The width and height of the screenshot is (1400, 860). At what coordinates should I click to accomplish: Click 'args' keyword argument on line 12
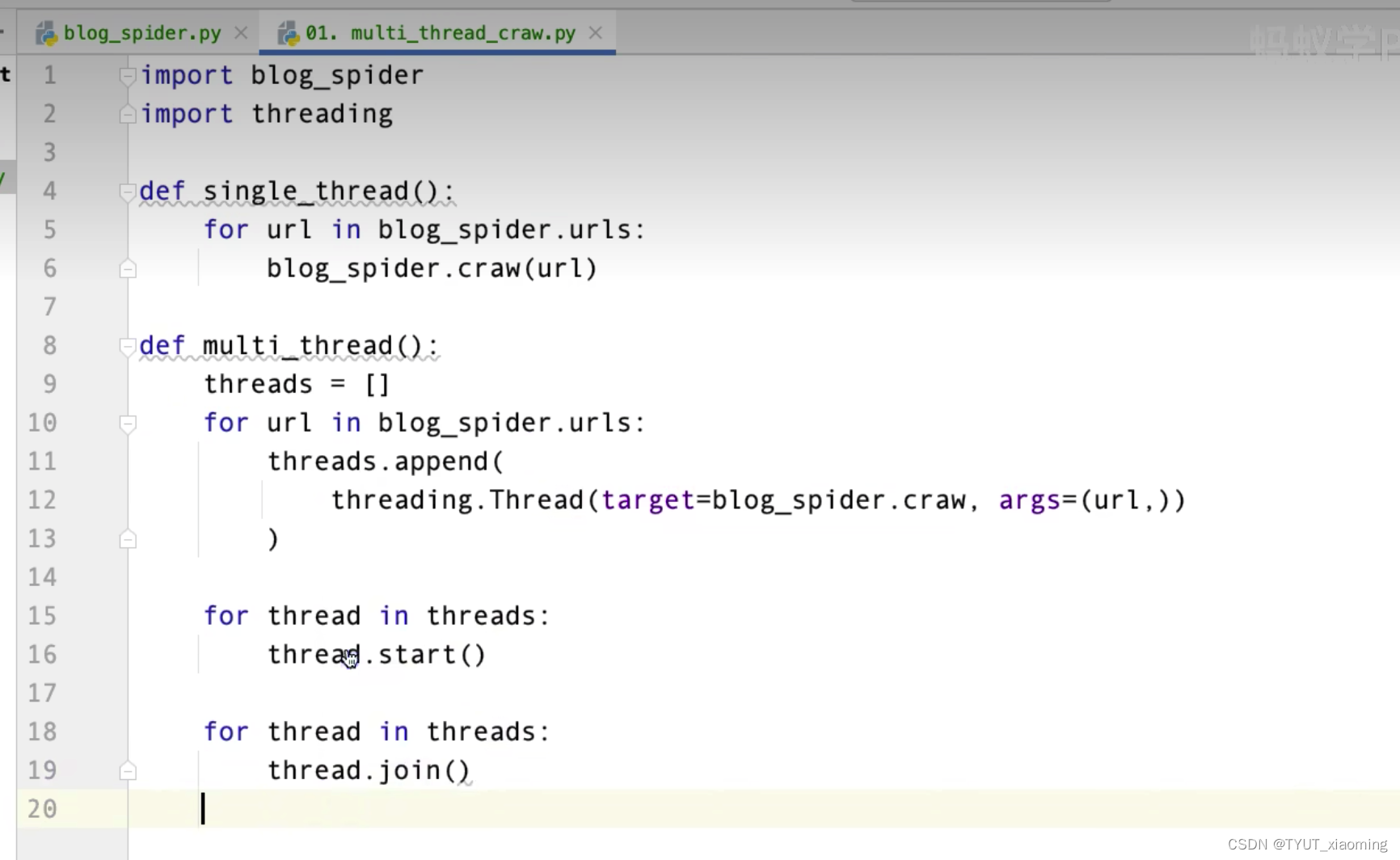click(1029, 500)
